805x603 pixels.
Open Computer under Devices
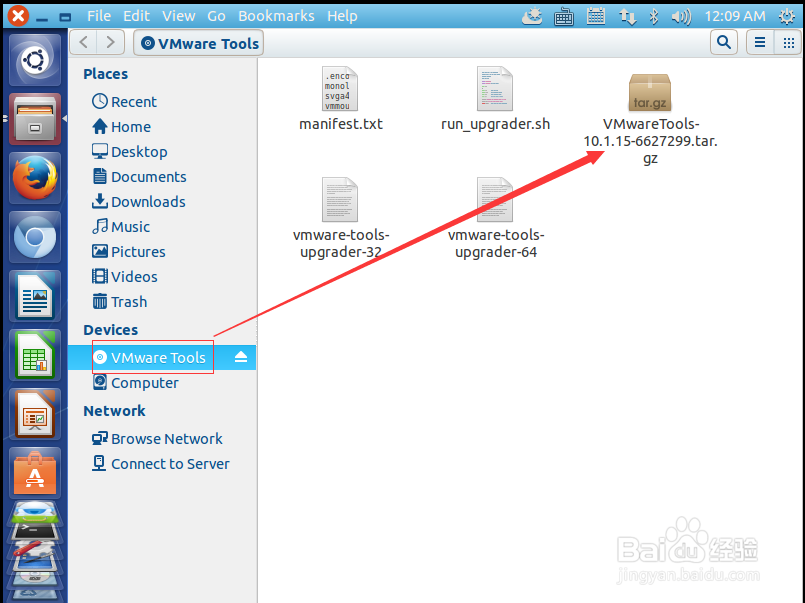[136, 383]
